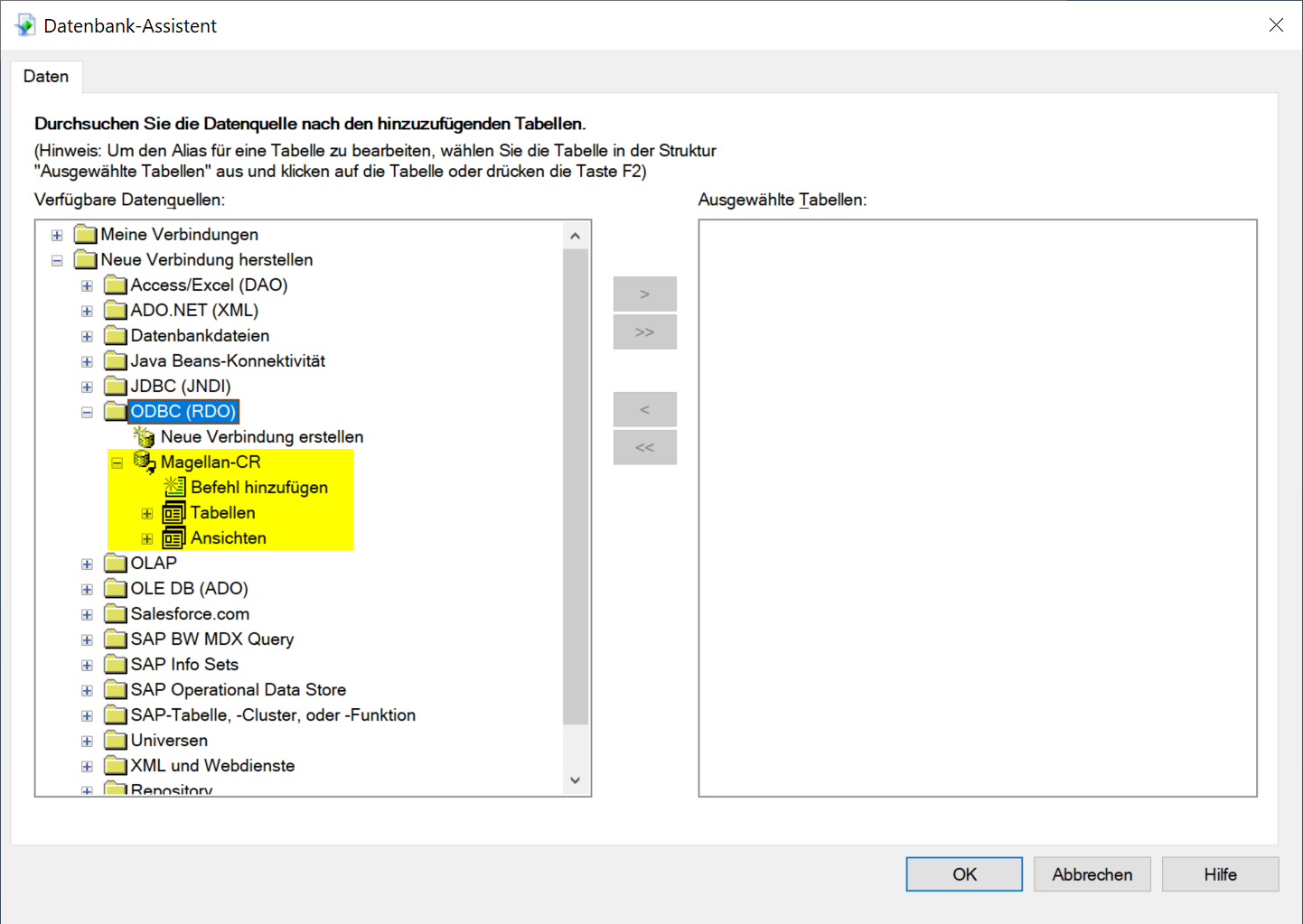Image resolution: width=1303 pixels, height=924 pixels.
Task: Expand the Tabellen node
Action: click(x=146, y=514)
